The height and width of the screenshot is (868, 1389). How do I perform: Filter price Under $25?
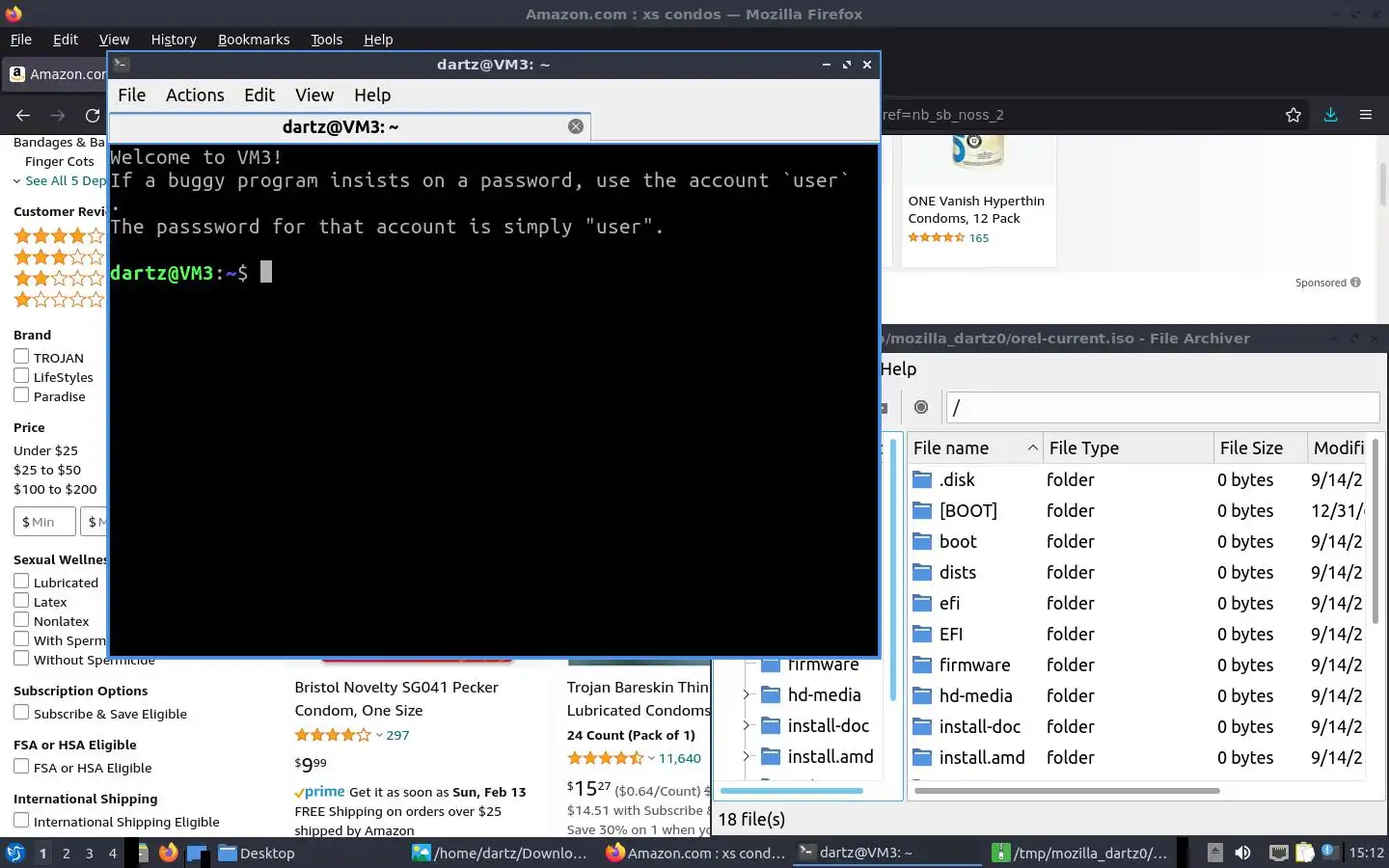coord(45,450)
